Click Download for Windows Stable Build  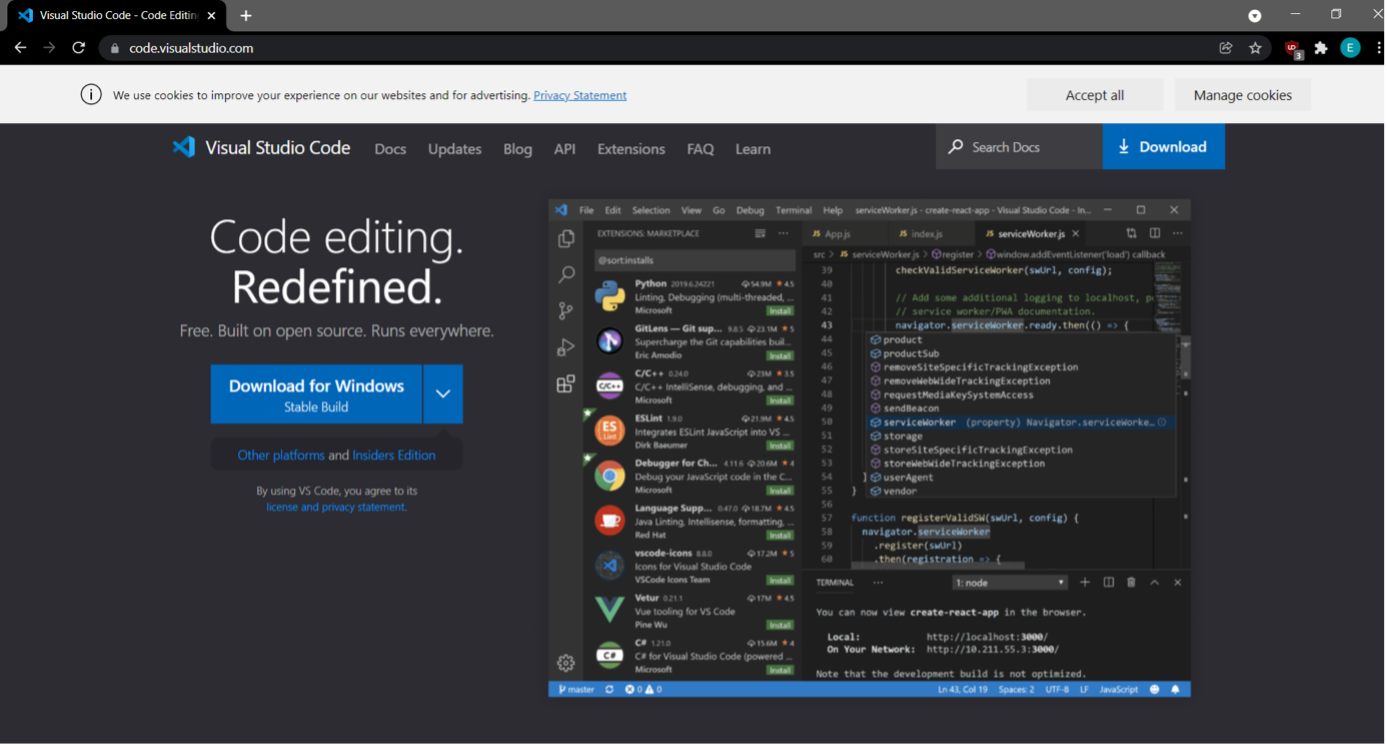coord(316,394)
